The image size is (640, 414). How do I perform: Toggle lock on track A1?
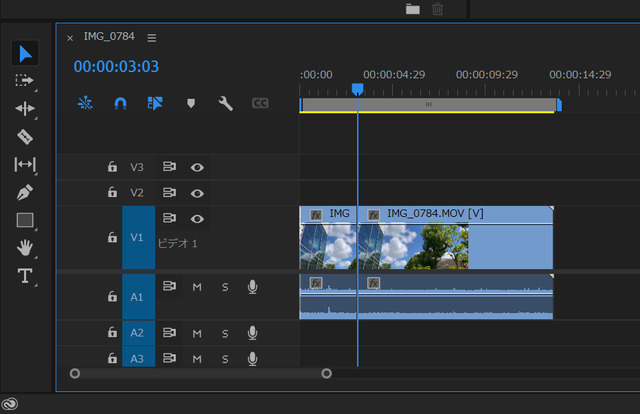112,296
